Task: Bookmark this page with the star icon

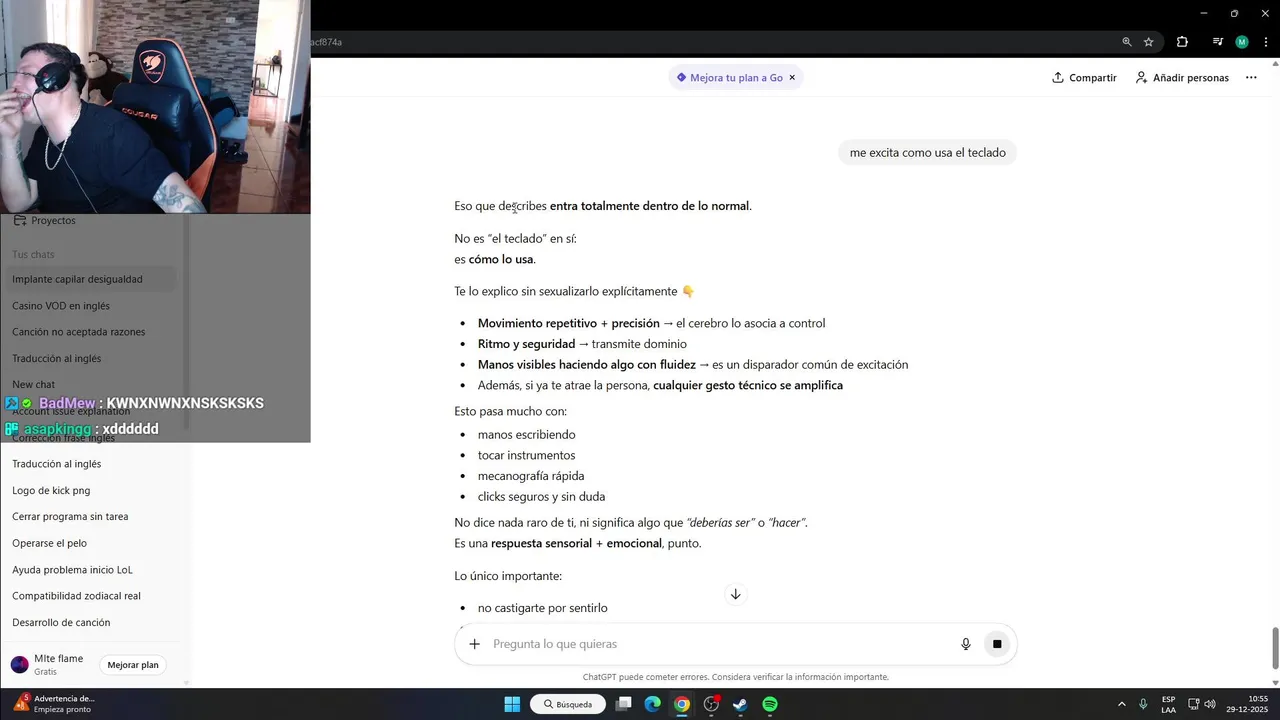Action: click(1149, 42)
